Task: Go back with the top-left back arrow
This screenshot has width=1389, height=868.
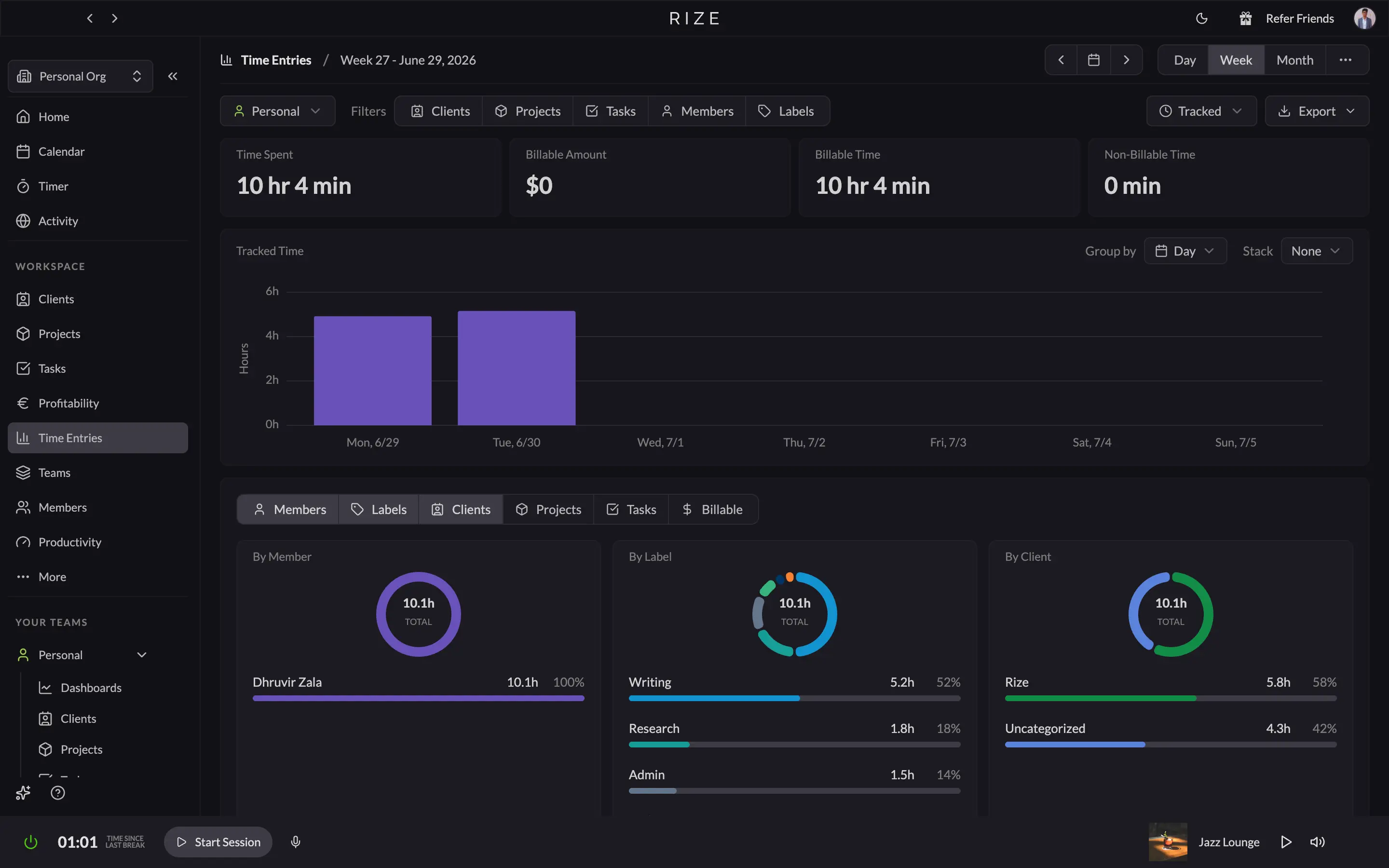Action: point(90,18)
